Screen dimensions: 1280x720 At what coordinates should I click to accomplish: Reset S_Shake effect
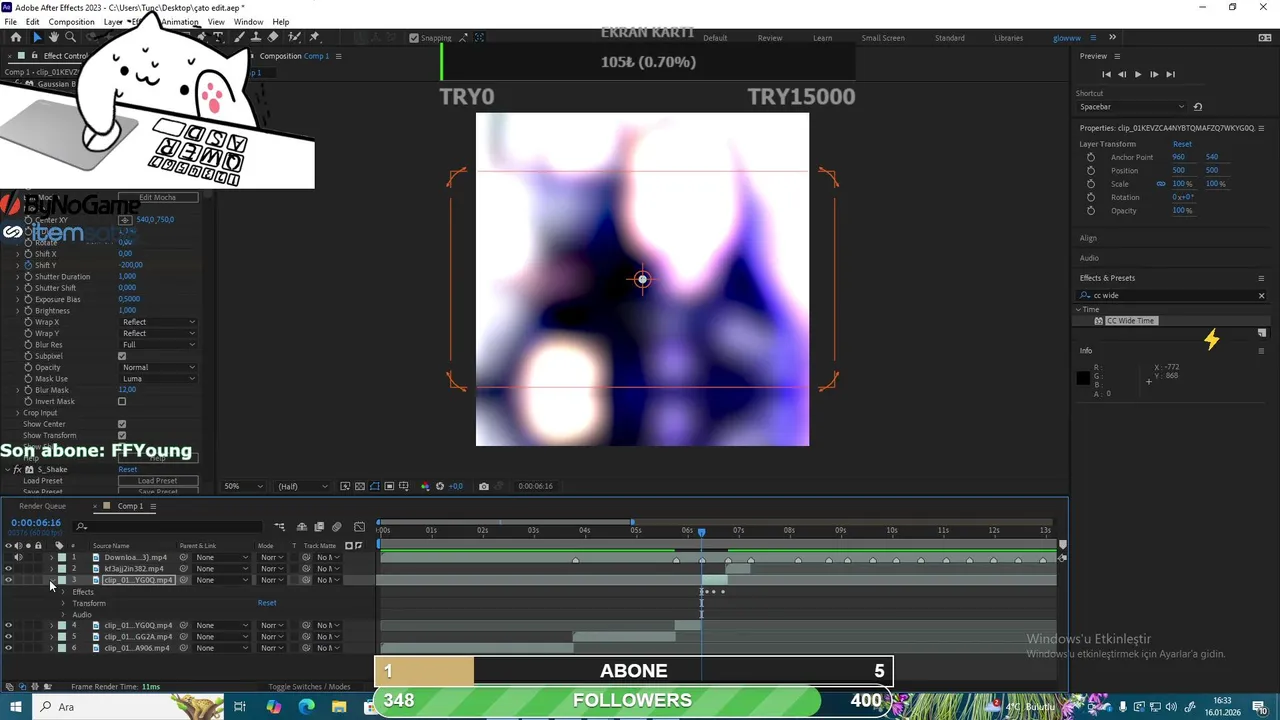click(128, 469)
